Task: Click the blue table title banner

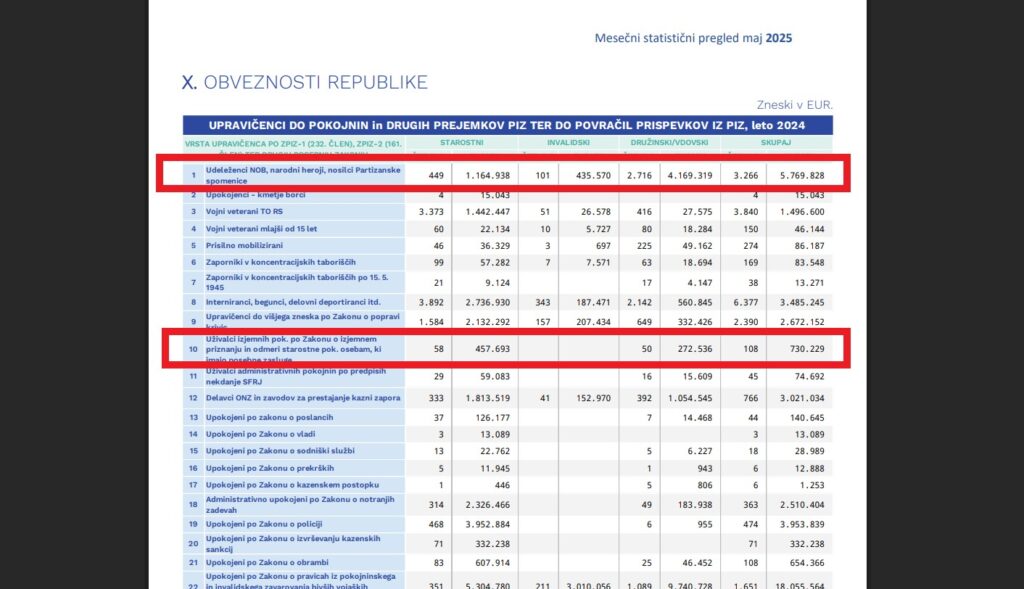Action: point(507,125)
